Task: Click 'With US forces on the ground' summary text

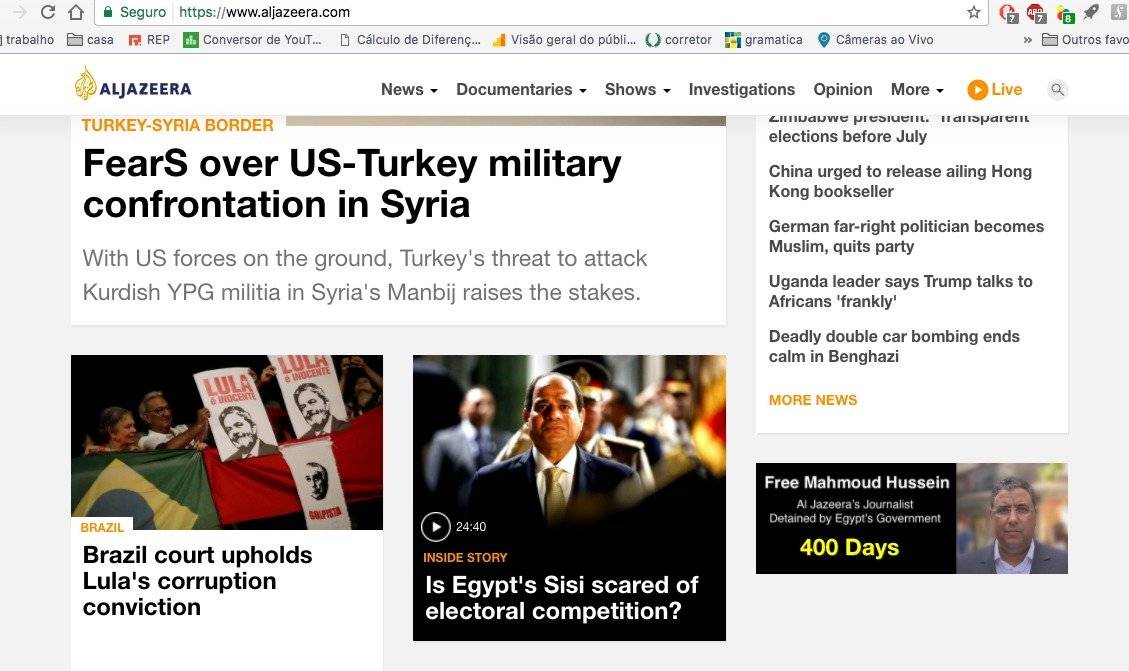Action: 365,275
